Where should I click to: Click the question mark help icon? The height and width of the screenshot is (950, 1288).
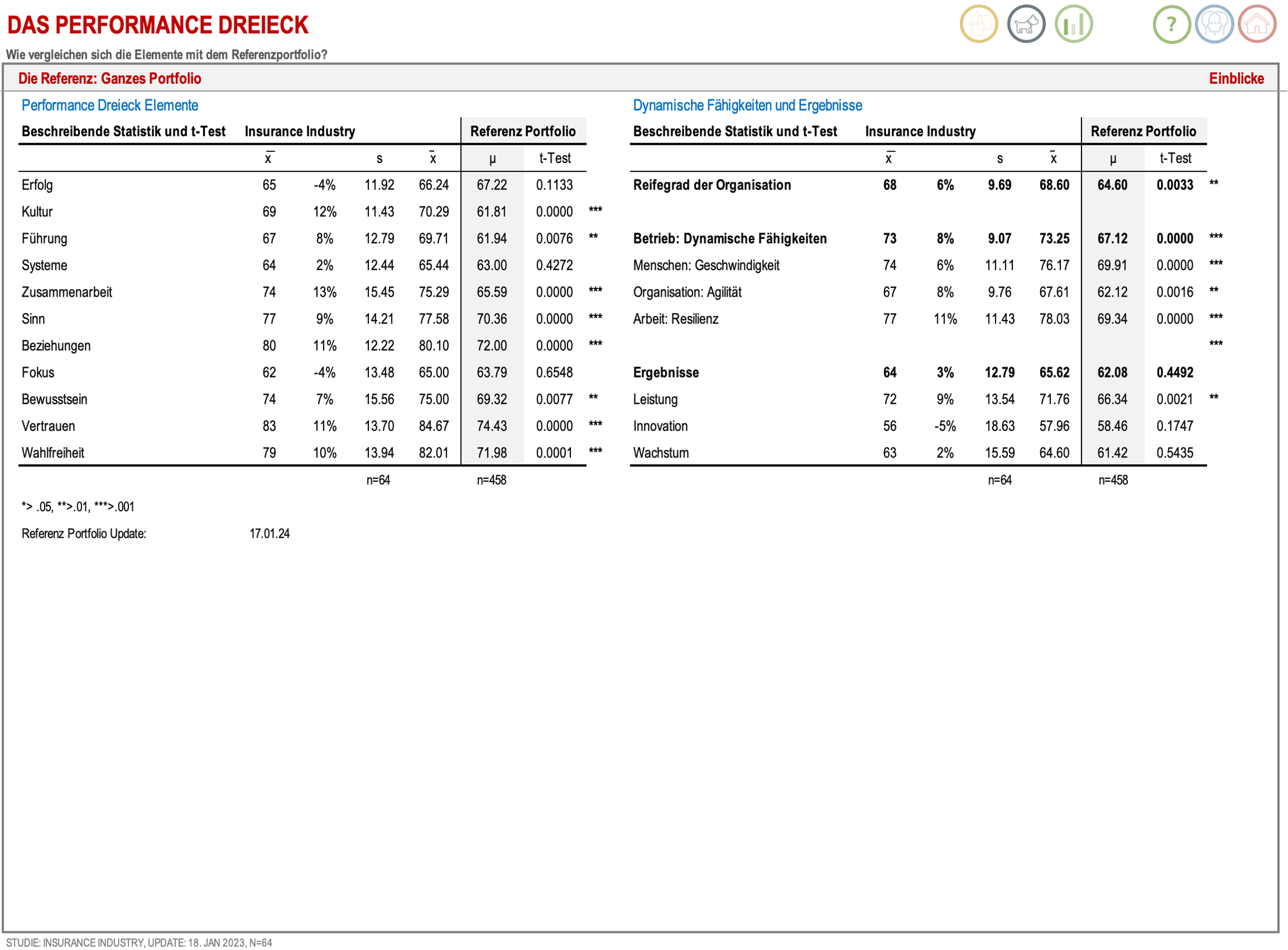click(x=1171, y=24)
